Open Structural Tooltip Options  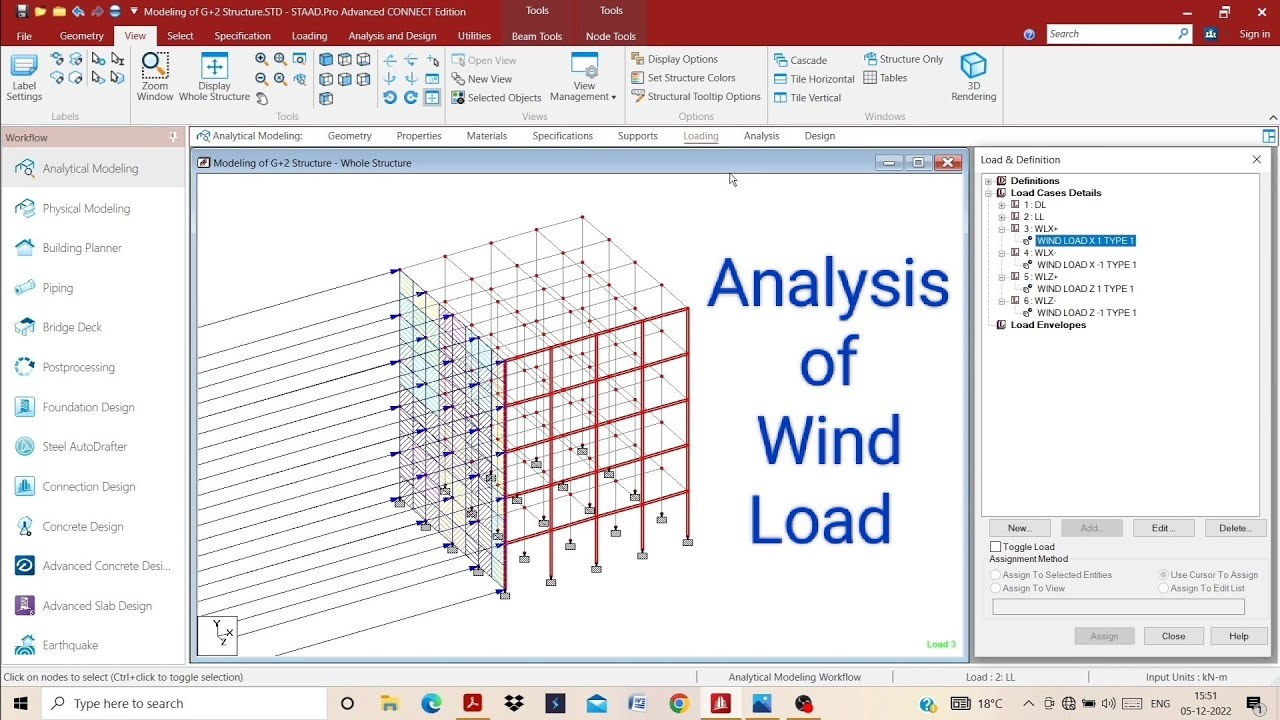[696, 97]
